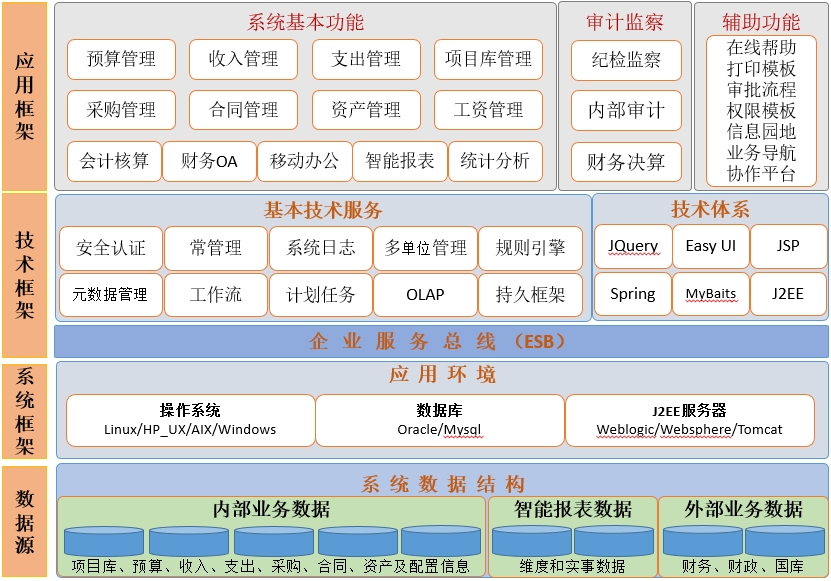
Task: Click the 应用环境 heading
Action: (443, 375)
